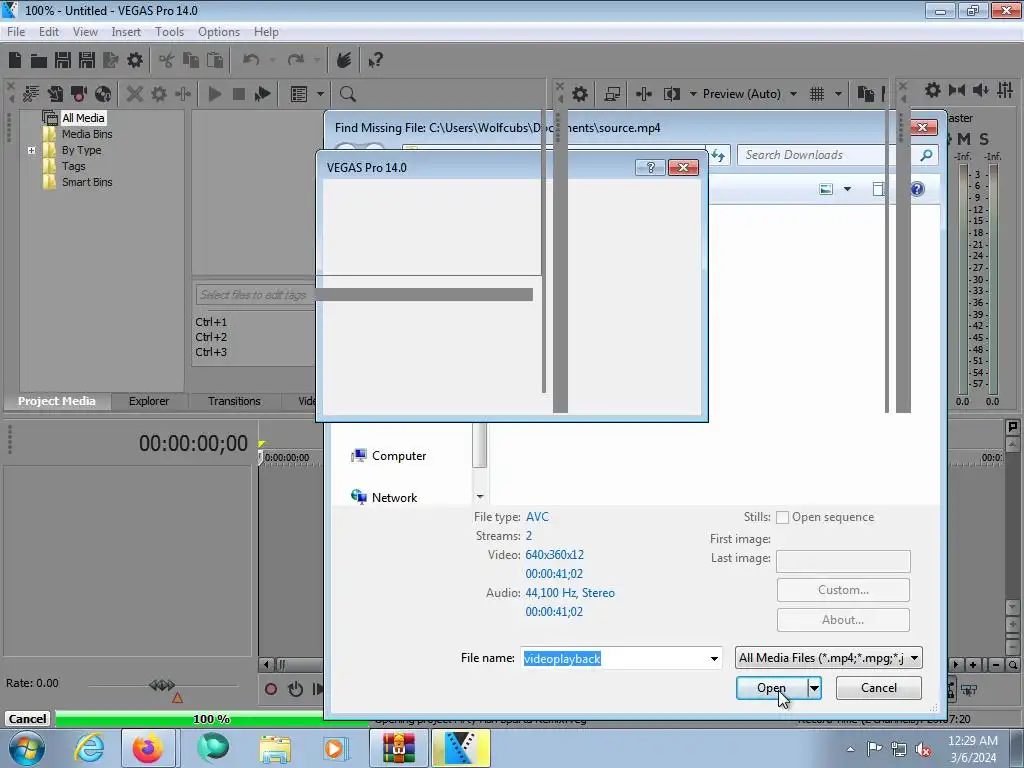Open the View menu

85,32
